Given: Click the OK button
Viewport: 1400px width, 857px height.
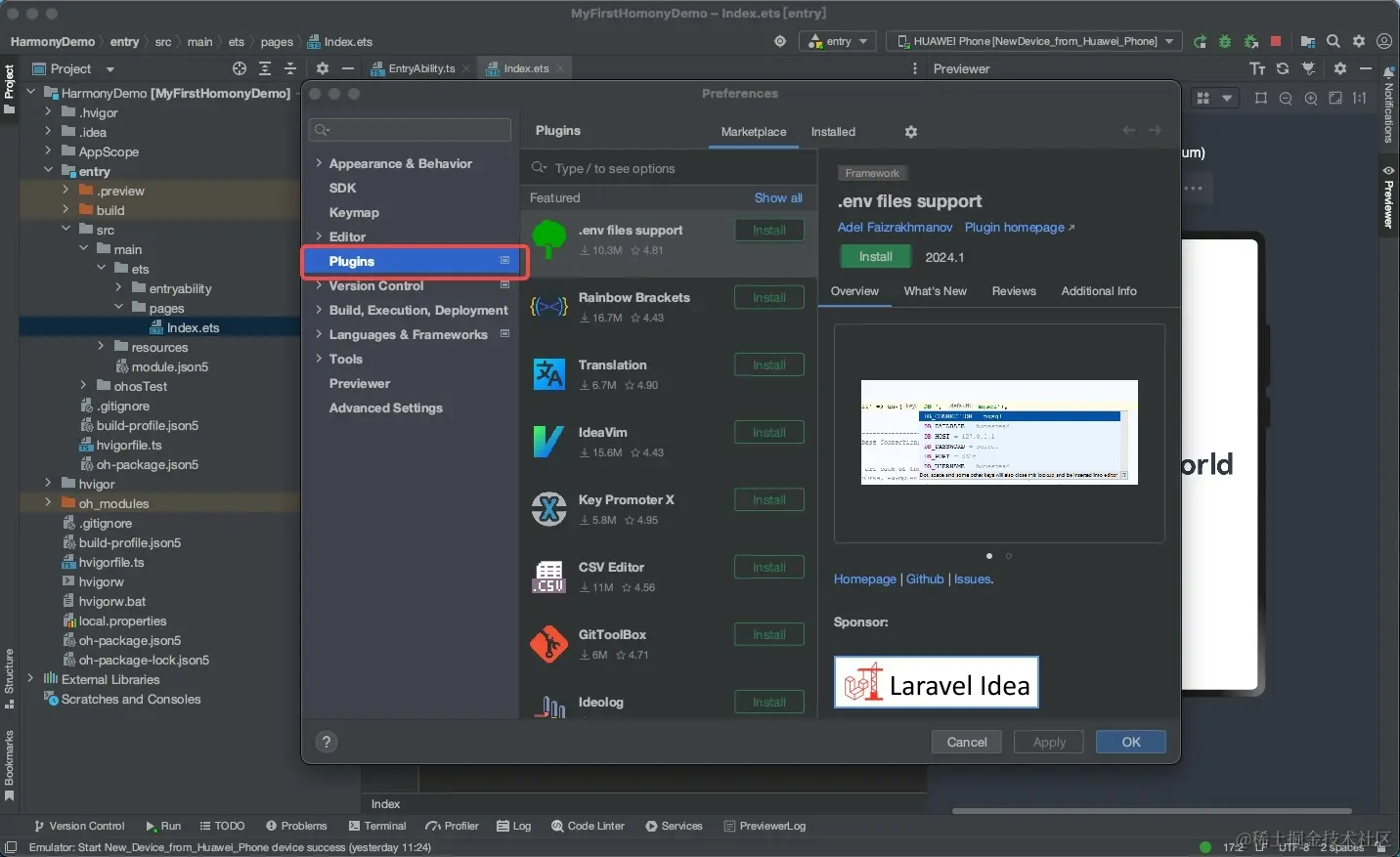Looking at the screenshot, I should tap(1131, 742).
